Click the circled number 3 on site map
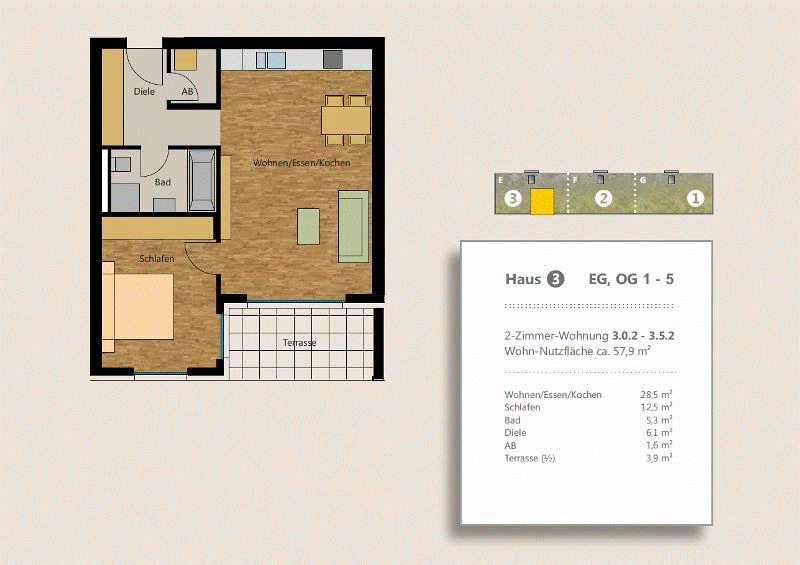800x565 pixels. 513,198
